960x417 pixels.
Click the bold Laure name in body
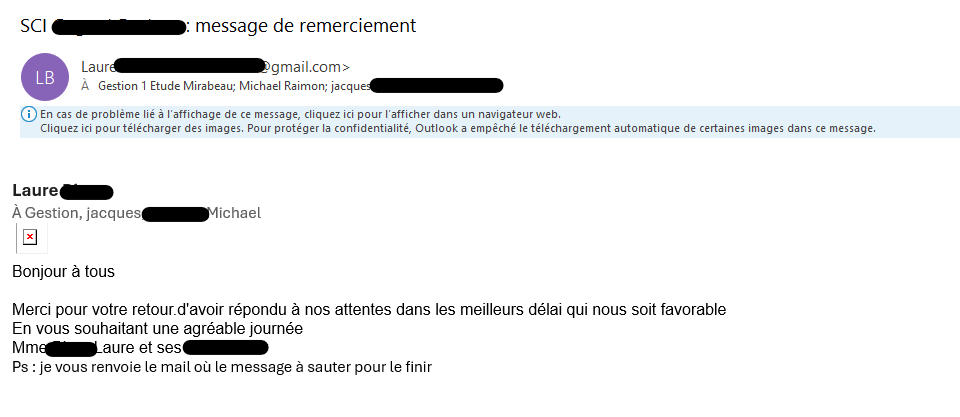pyautogui.click(x=35, y=191)
